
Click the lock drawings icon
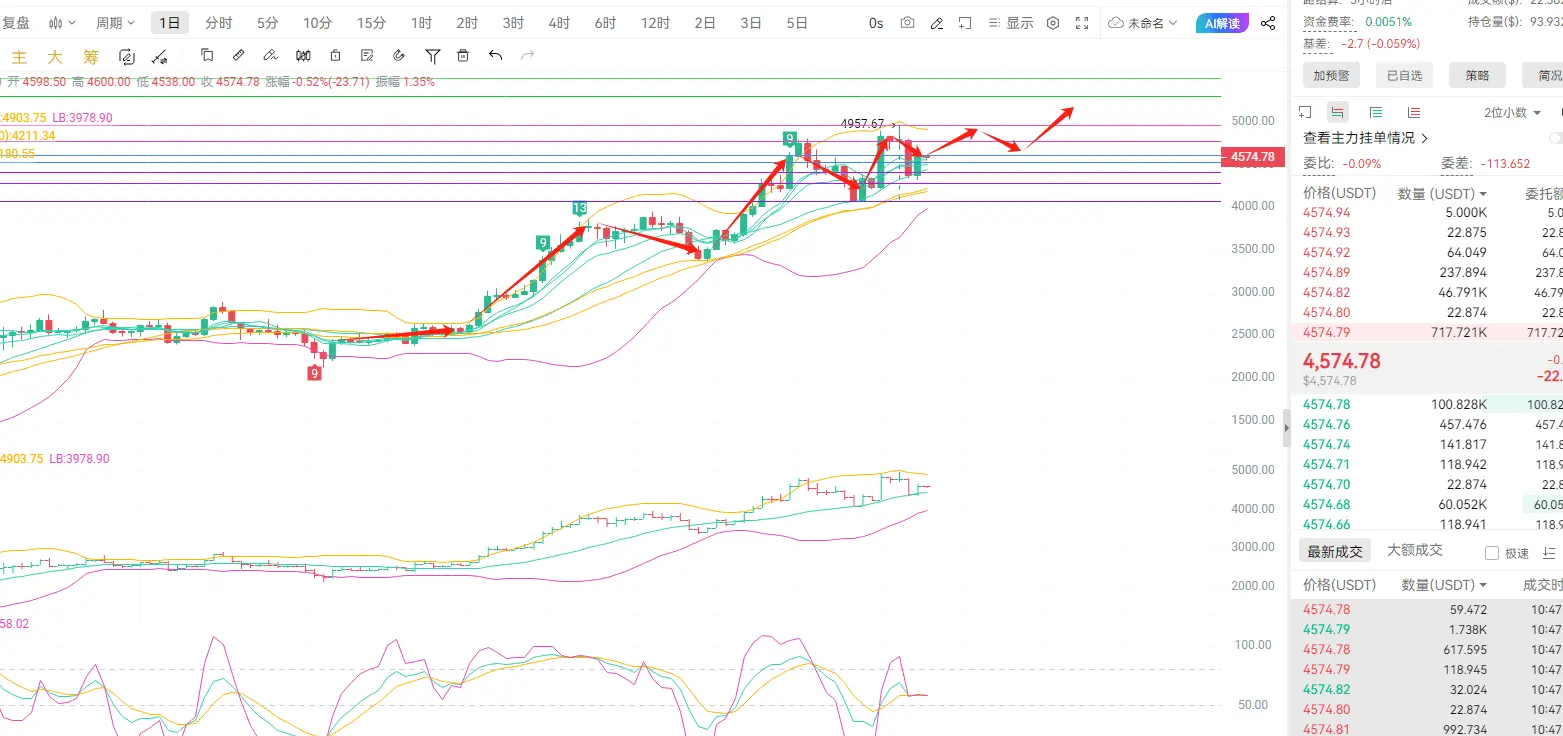(335, 56)
